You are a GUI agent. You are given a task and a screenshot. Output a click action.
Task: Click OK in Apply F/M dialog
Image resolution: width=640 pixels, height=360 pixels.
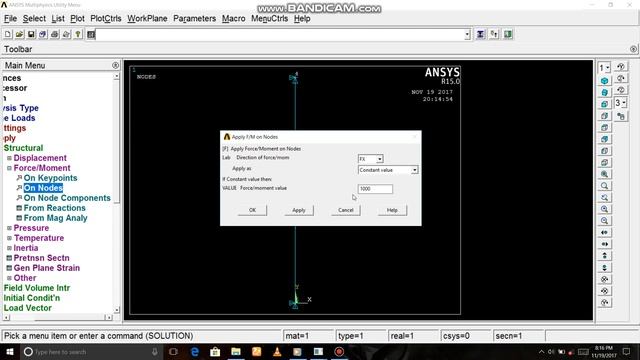[252, 210]
